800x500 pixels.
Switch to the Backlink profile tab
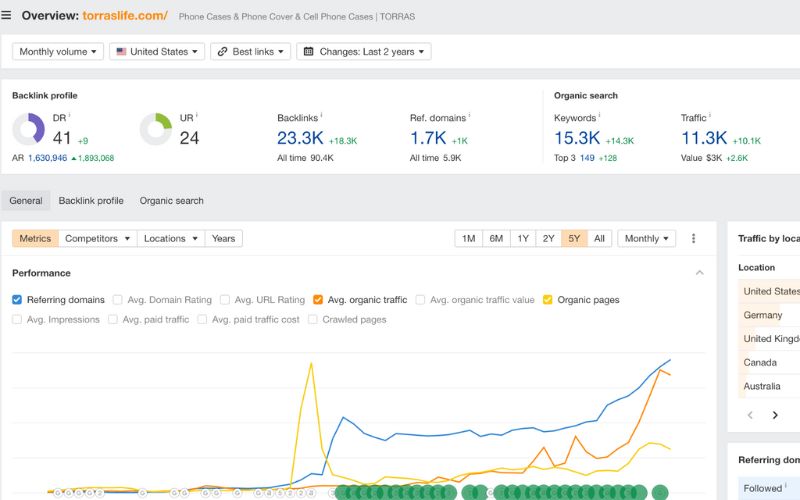[91, 201]
